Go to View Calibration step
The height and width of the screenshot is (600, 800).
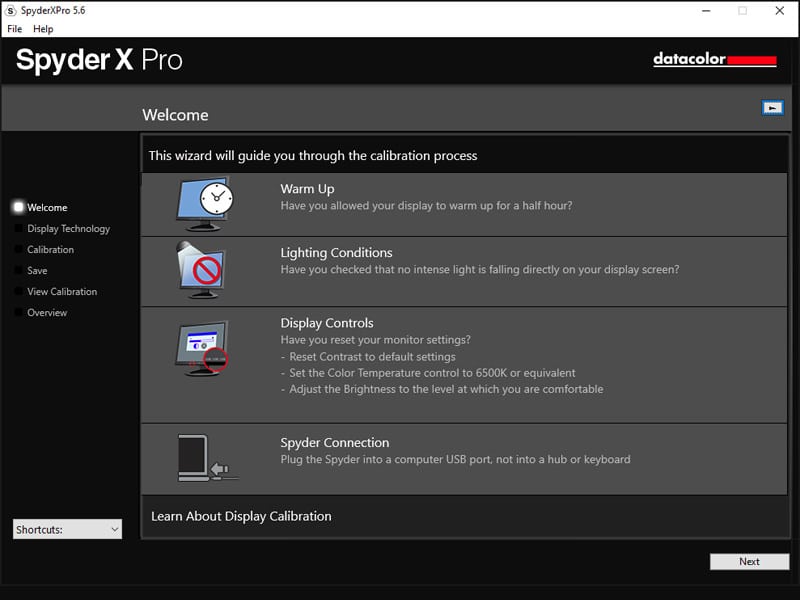point(62,292)
